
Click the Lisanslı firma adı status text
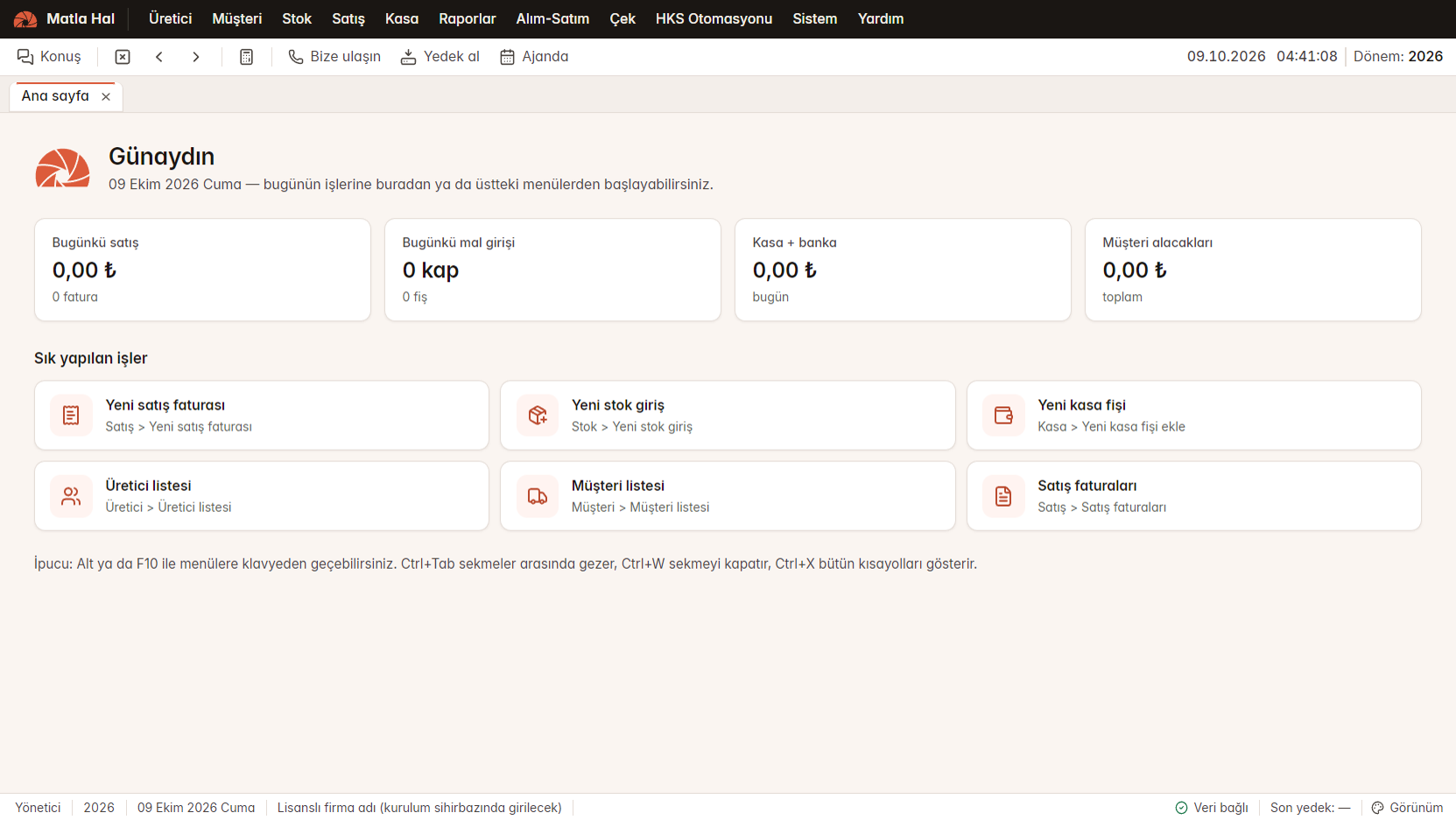[x=419, y=808]
